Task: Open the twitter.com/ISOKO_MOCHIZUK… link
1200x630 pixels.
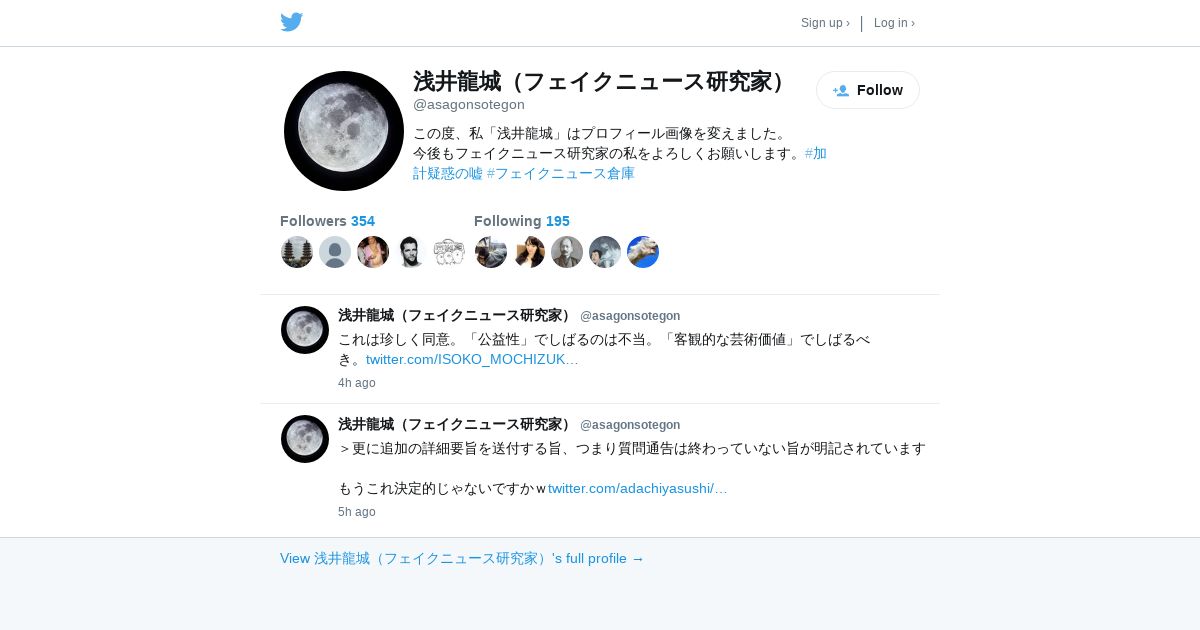Action: click(472, 359)
